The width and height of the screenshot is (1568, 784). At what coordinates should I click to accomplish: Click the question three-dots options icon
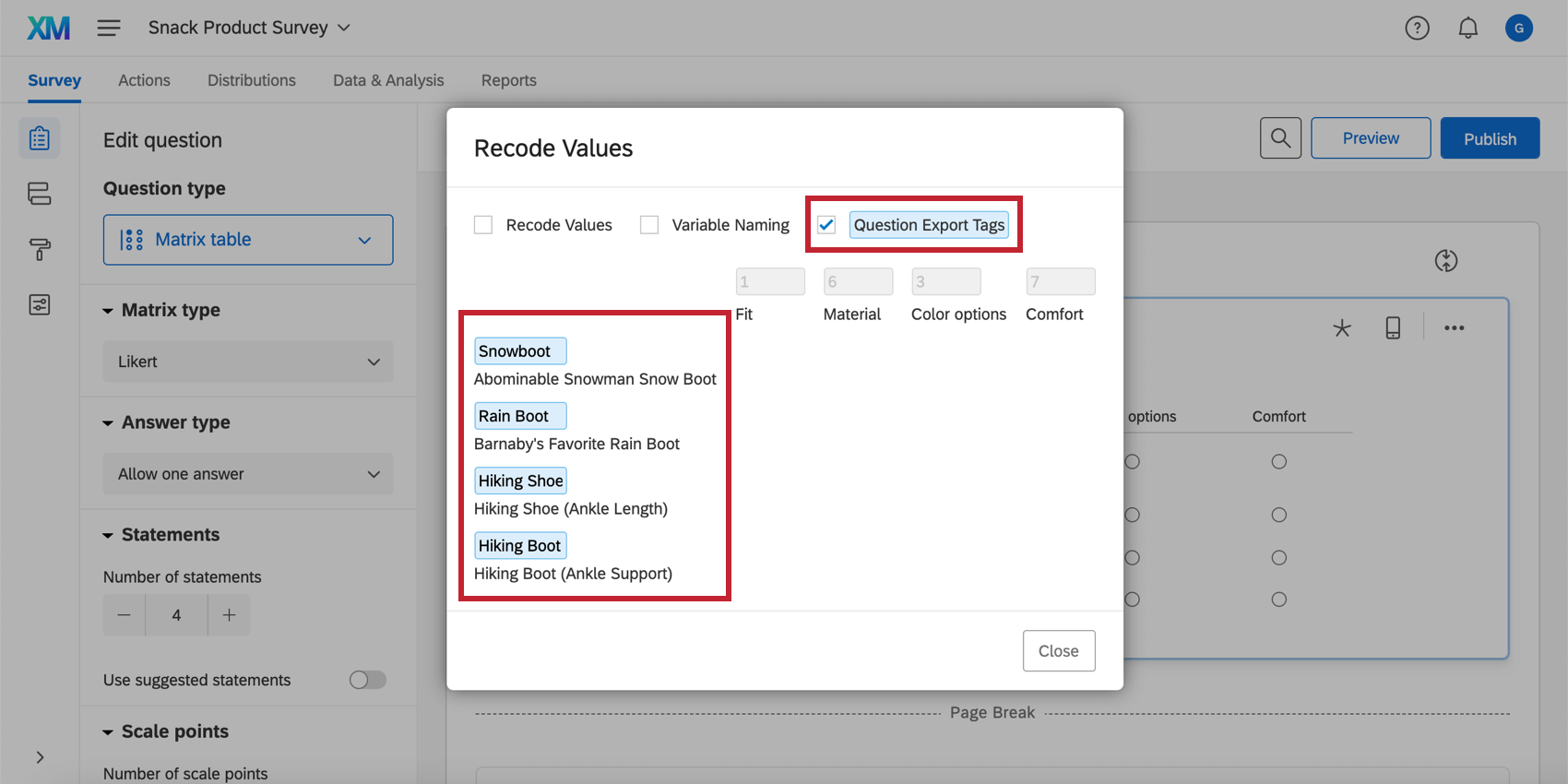pos(1454,328)
